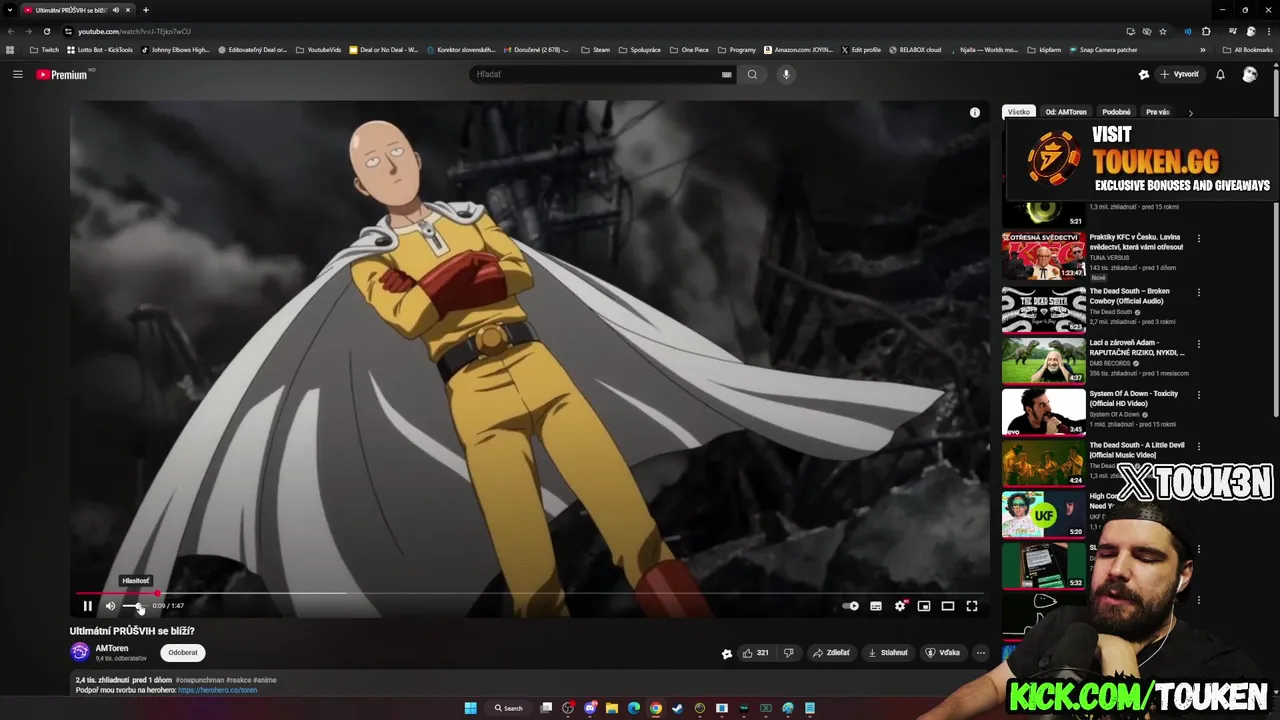1280x720 pixels.
Task: Open Windows Start menu
Action: coord(470,708)
